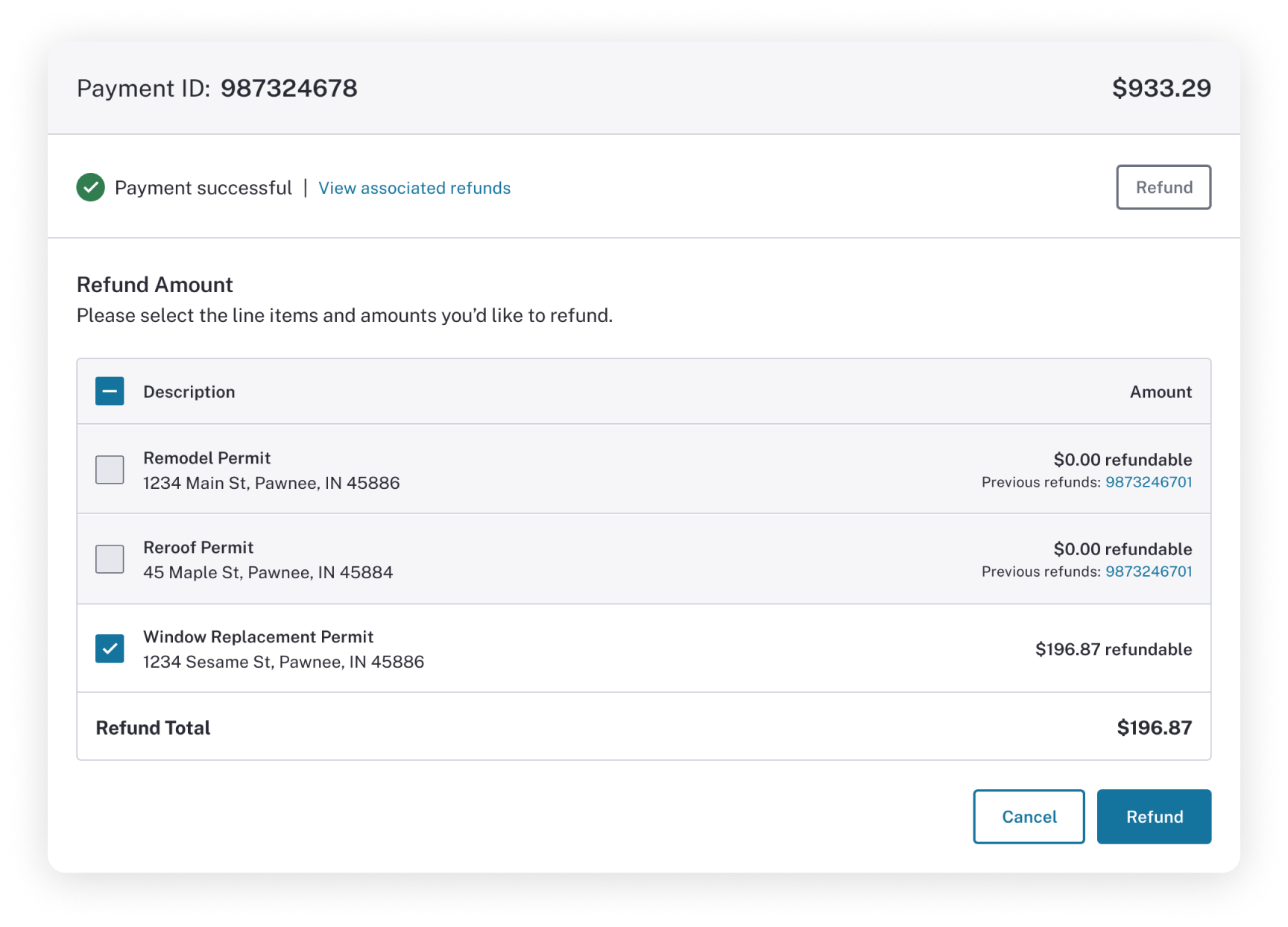
Task: Confirm with the blue Refund button
Action: click(1154, 817)
